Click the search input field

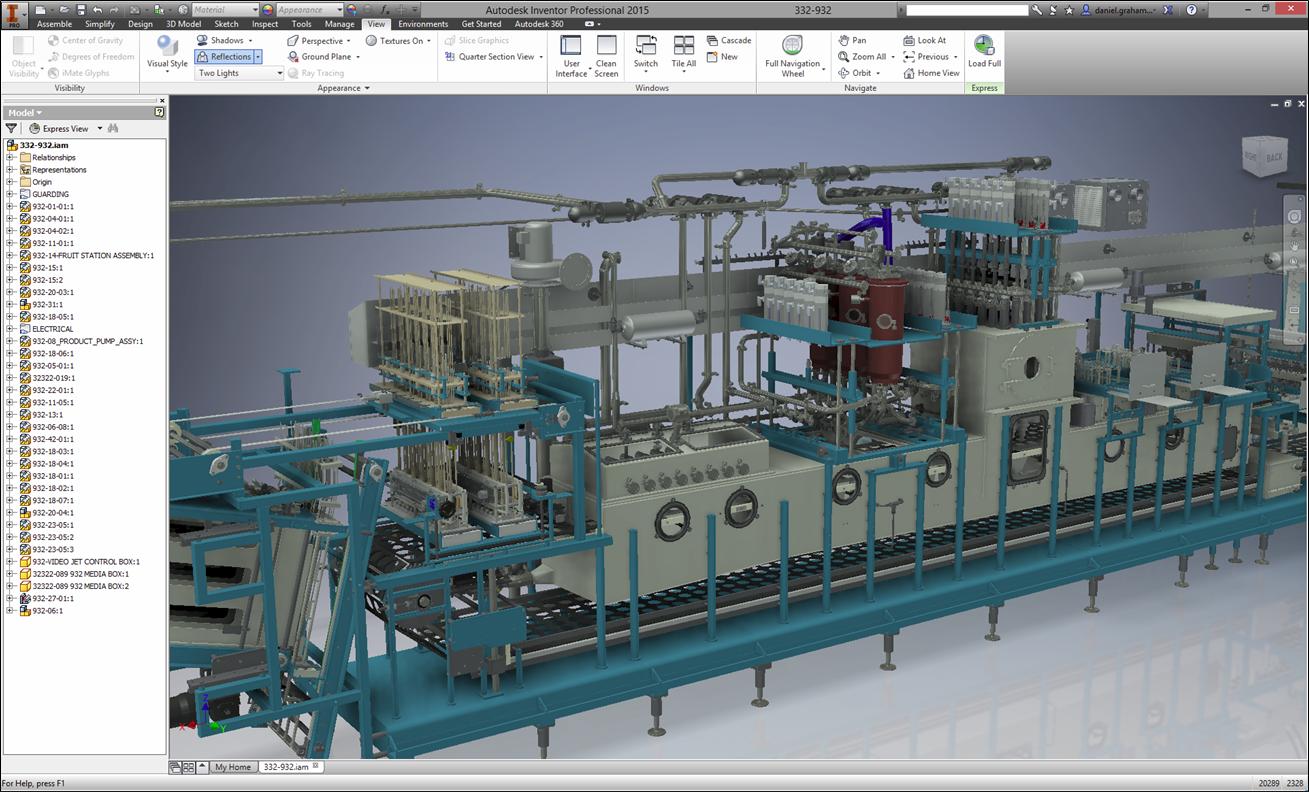(965, 9)
